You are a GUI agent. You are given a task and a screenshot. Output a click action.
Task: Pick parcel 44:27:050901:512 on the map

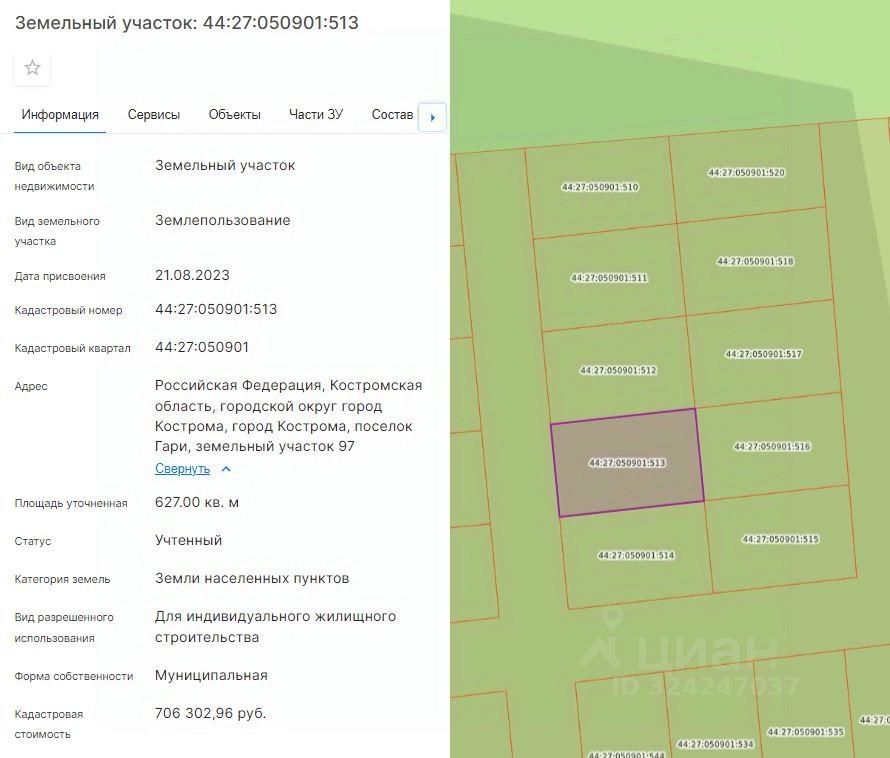618,370
